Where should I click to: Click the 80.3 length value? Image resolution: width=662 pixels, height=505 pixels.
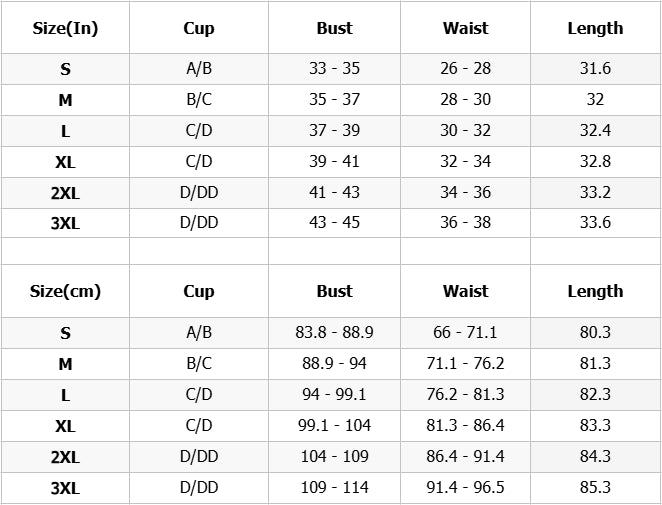[x=595, y=332]
